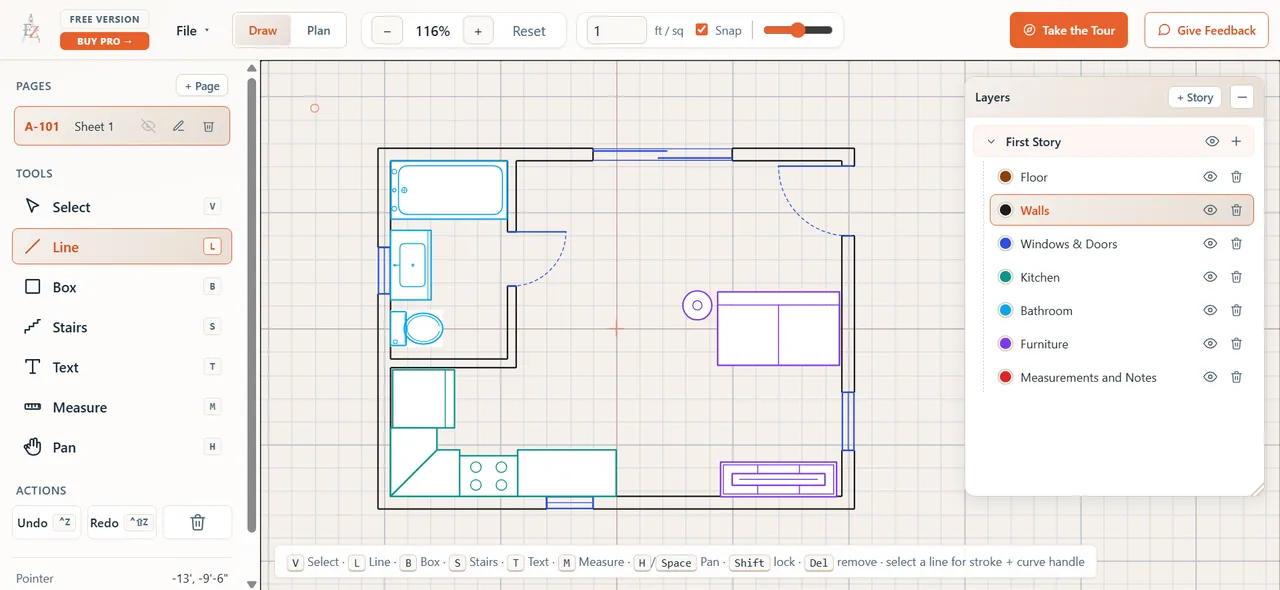The height and width of the screenshot is (590, 1280).
Task: Delete Sheet 1 page with trash icon
Action: pos(208,126)
